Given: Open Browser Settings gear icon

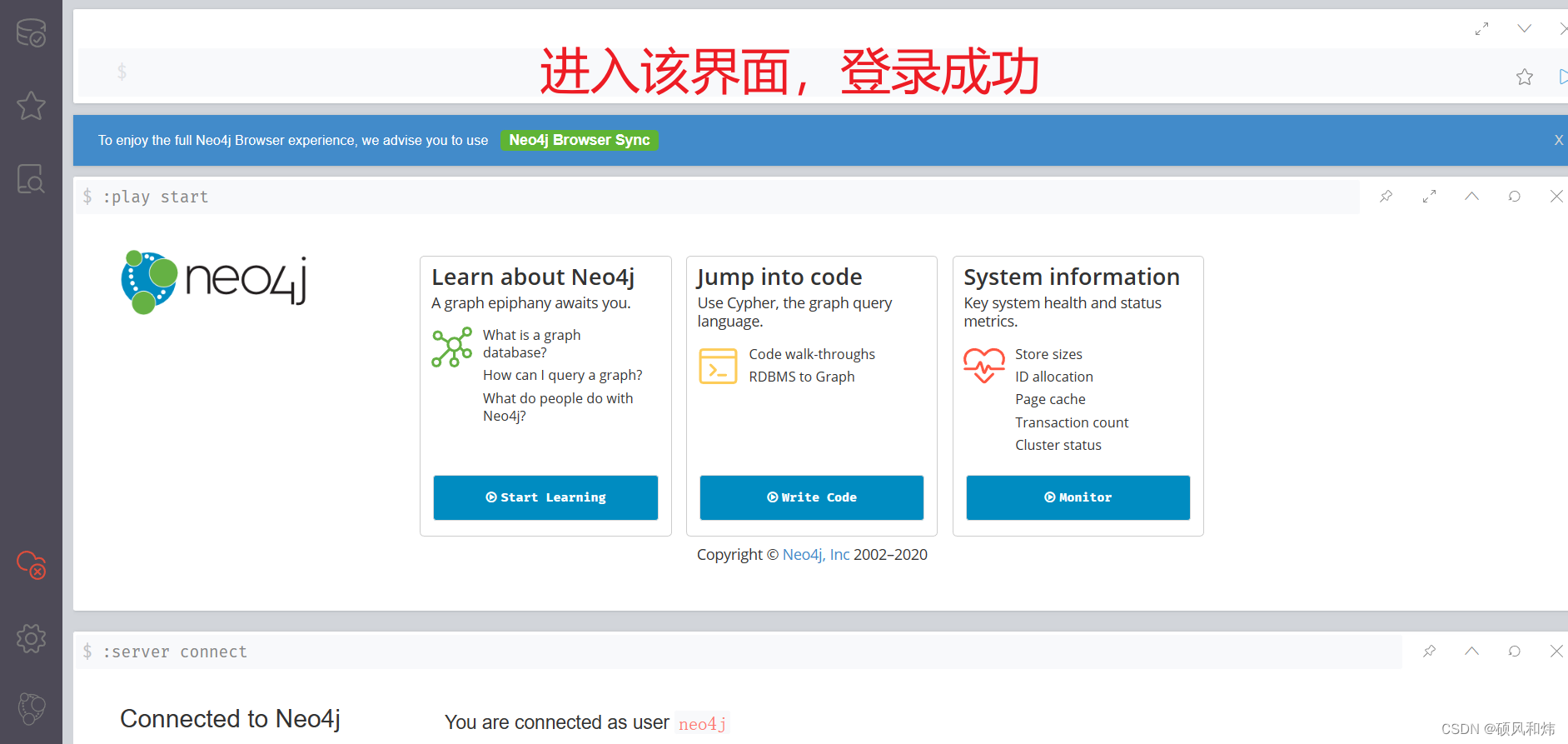Looking at the screenshot, I should 31,638.
